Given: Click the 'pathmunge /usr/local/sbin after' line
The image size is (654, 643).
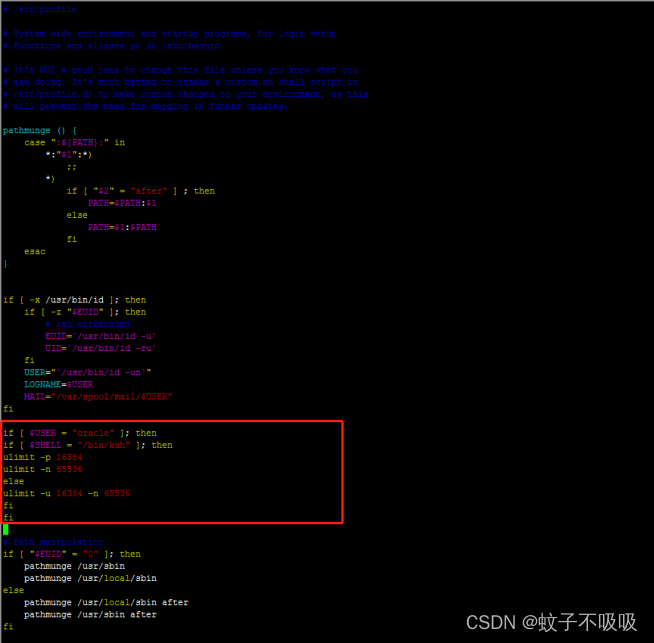Looking at the screenshot, I should pos(106,602).
